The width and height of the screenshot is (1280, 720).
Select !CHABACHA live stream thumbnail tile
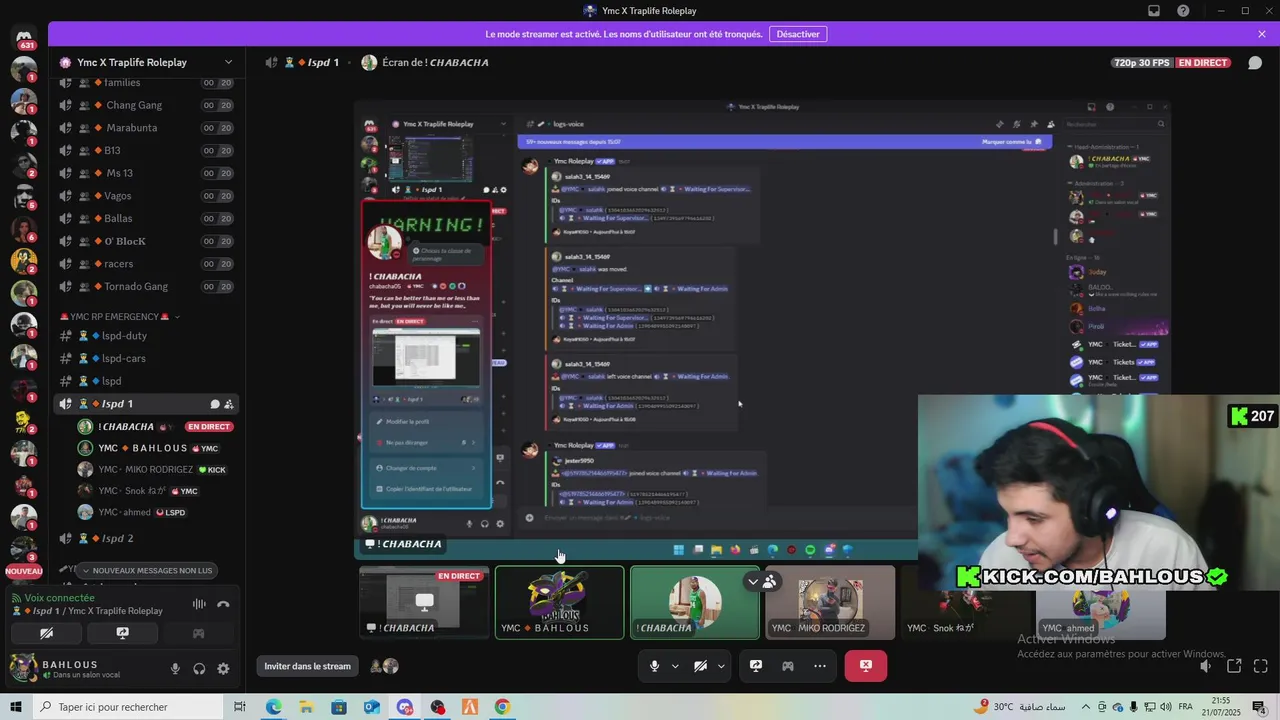(425, 602)
